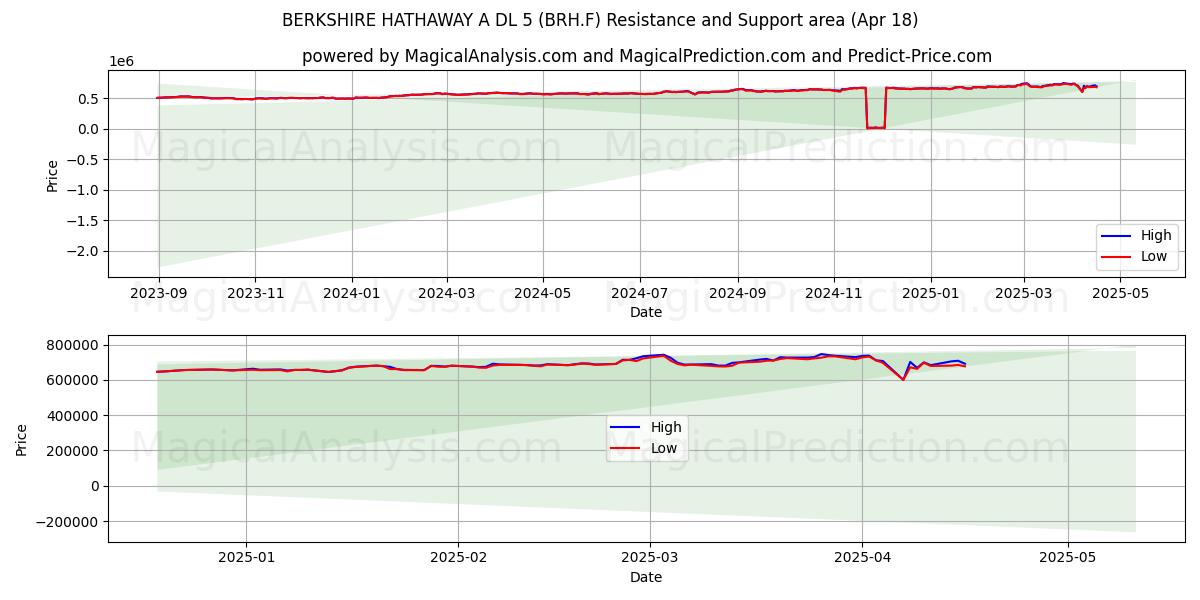This screenshot has height=600, width=1200.
Task: Select '2025-05' tick on the upper chart
Action: [x=1120, y=294]
